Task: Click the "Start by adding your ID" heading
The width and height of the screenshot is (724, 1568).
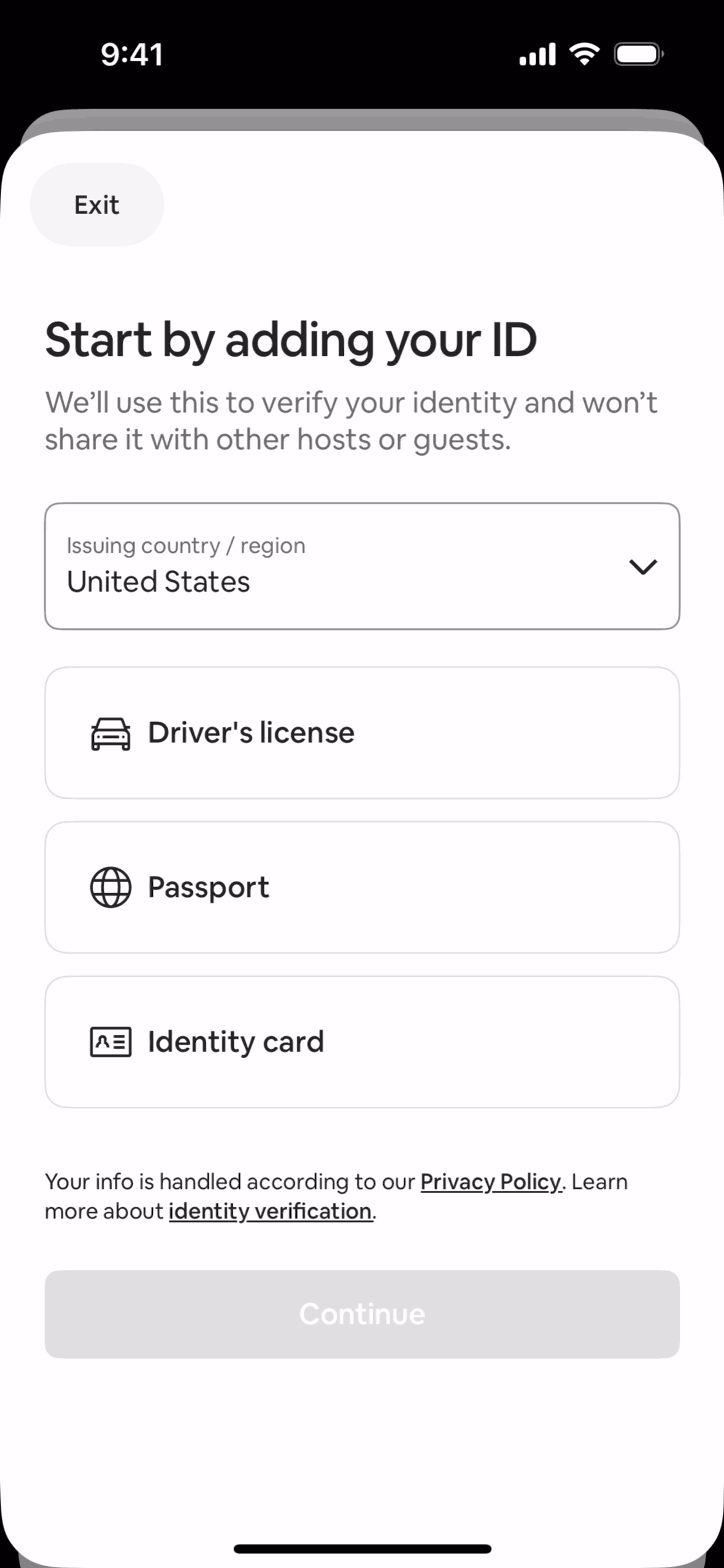Action: (x=291, y=340)
